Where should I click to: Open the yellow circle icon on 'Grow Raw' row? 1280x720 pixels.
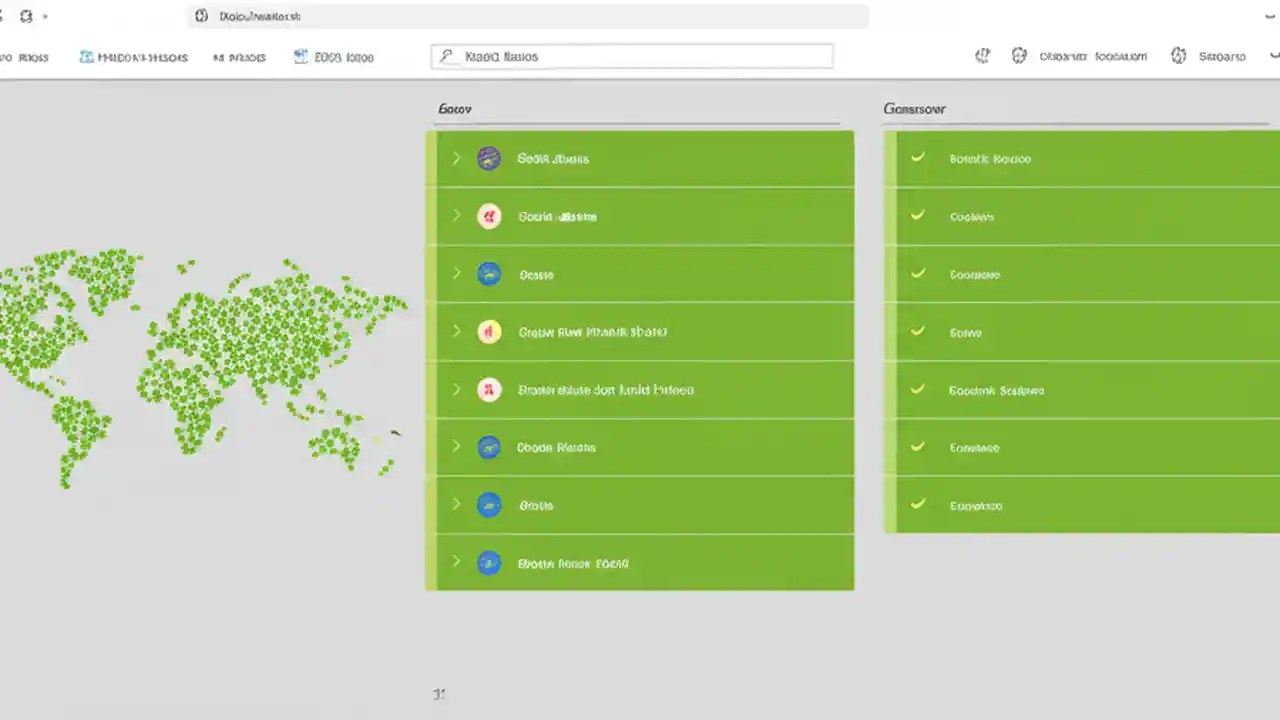coord(489,332)
